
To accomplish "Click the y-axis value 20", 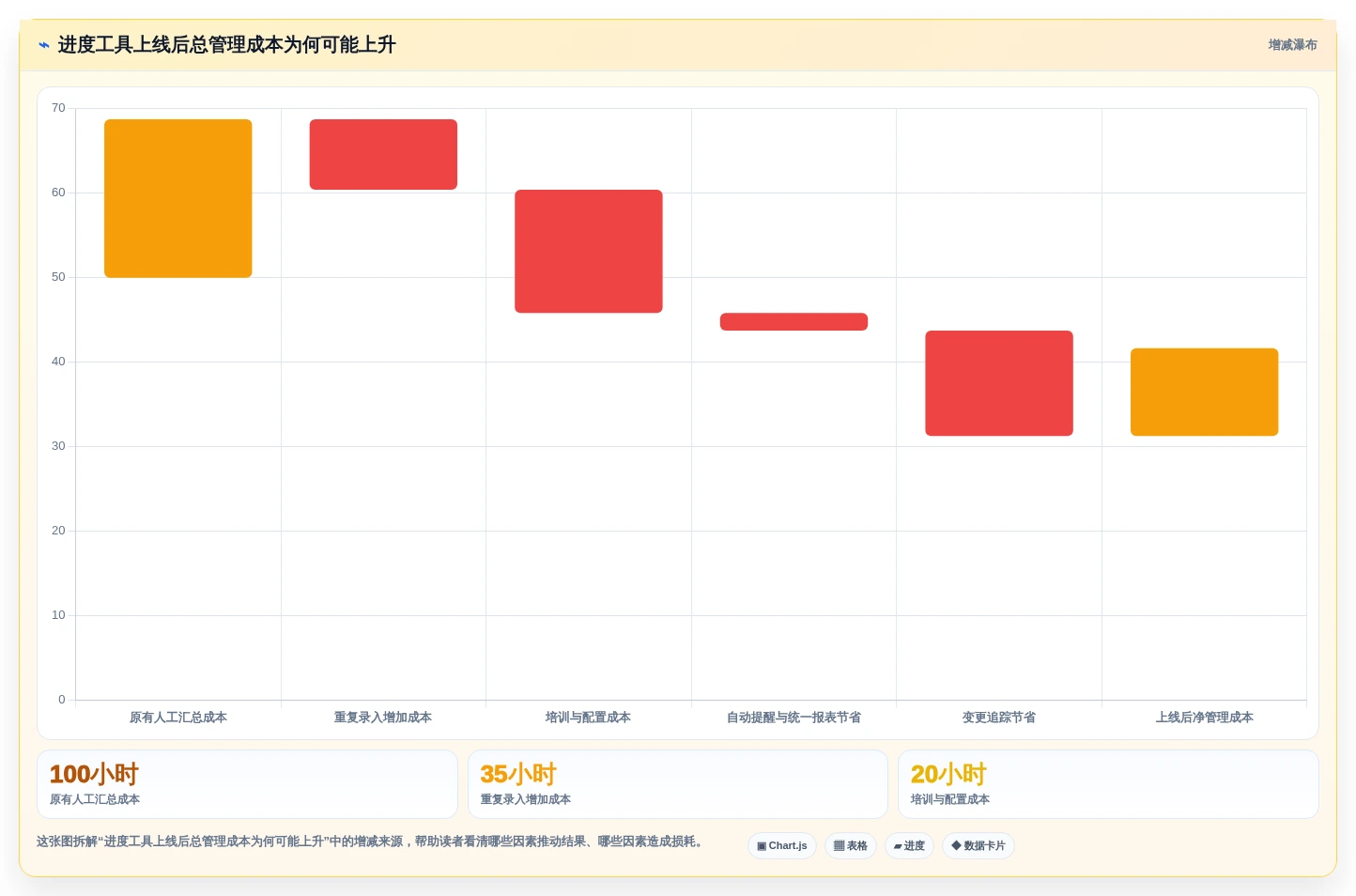I will pos(58,531).
